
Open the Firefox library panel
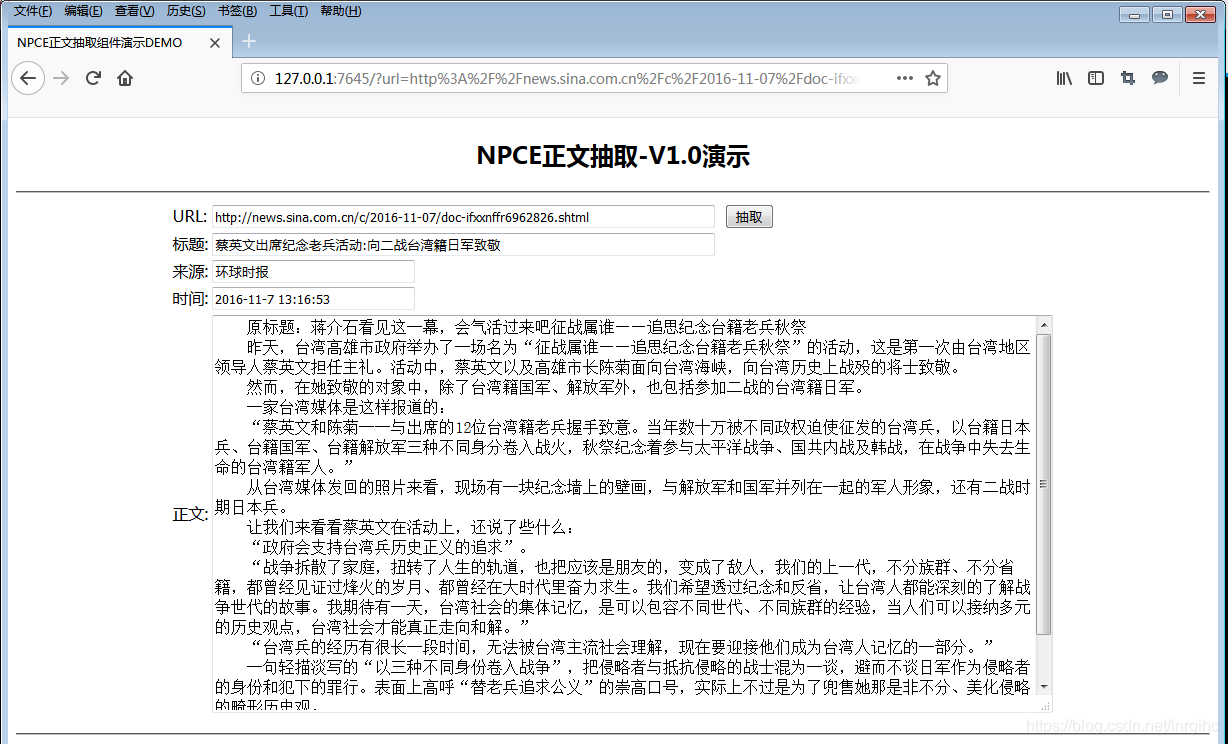1063,77
